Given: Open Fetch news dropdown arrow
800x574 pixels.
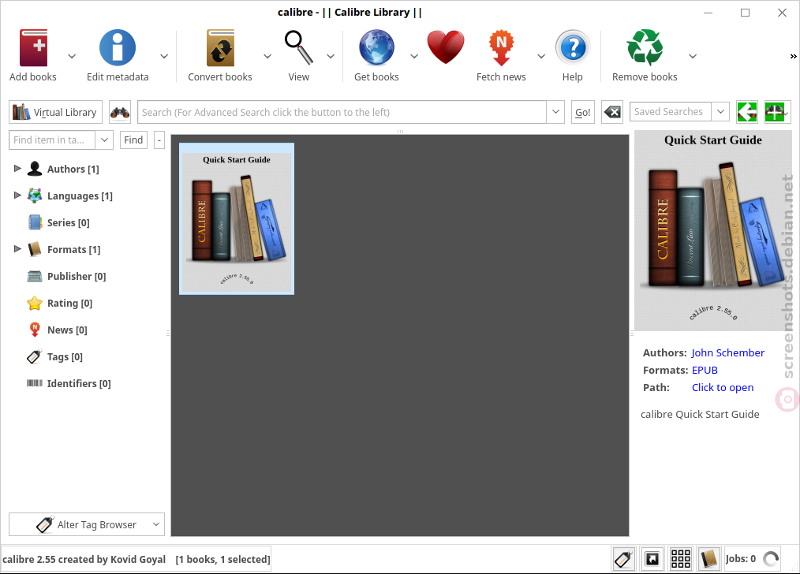Looking at the screenshot, I should point(541,56).
